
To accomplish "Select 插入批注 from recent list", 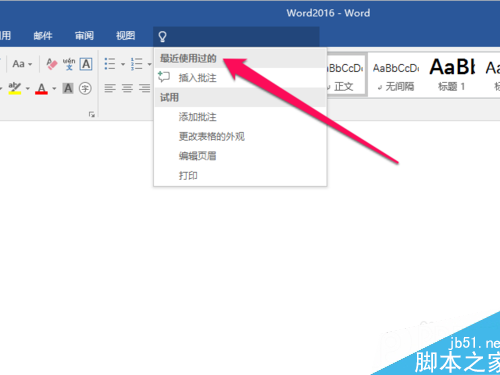I will pos(240,78).
